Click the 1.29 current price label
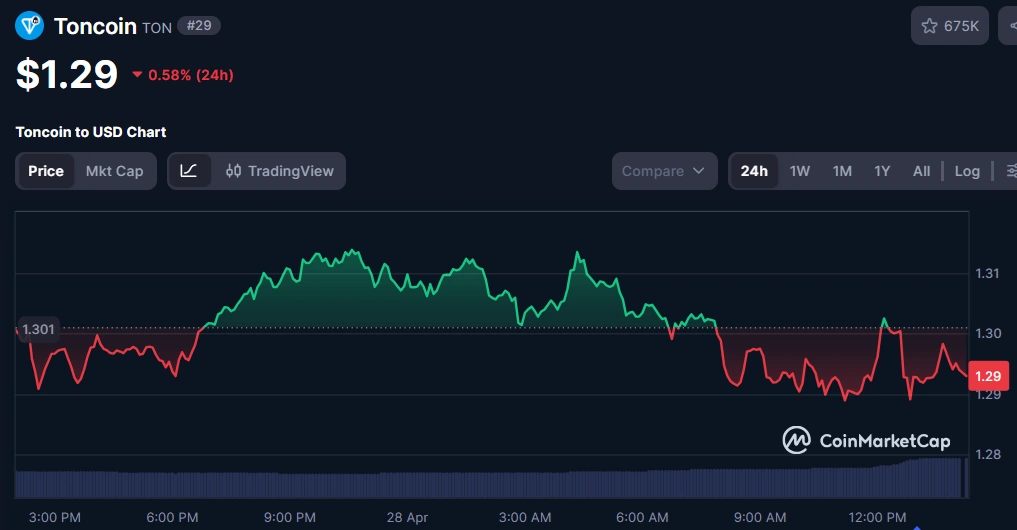Screen dimensions: 1017x530 [x=988, y=376]
